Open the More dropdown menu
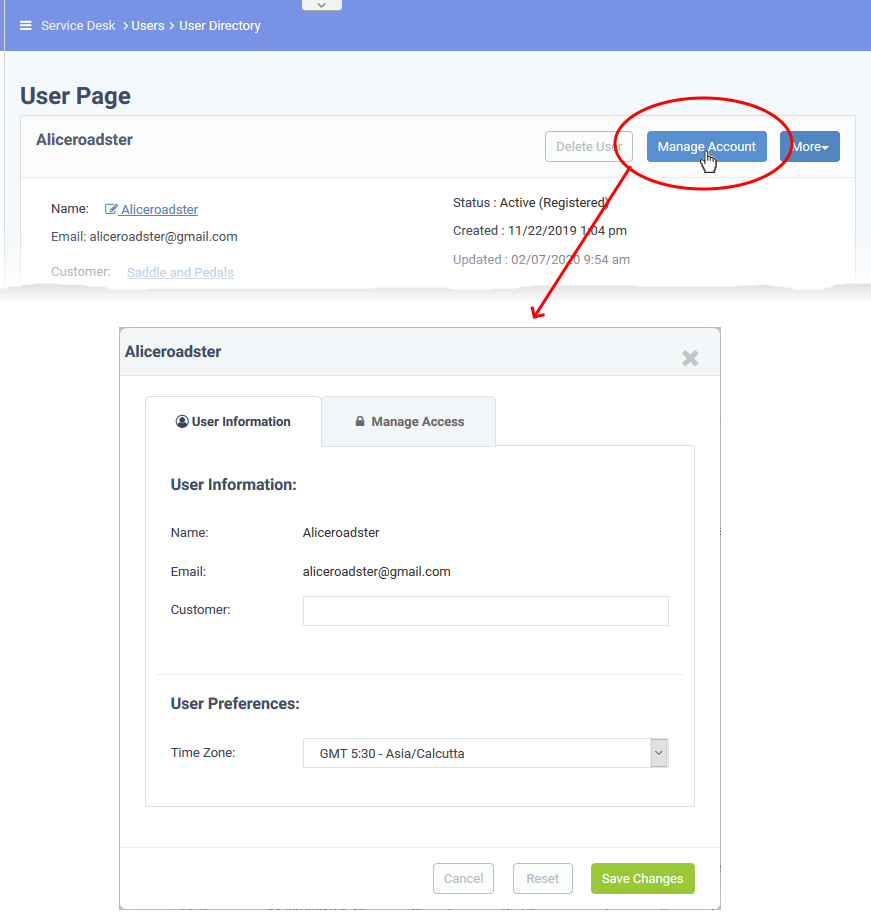 coord(810,147)
